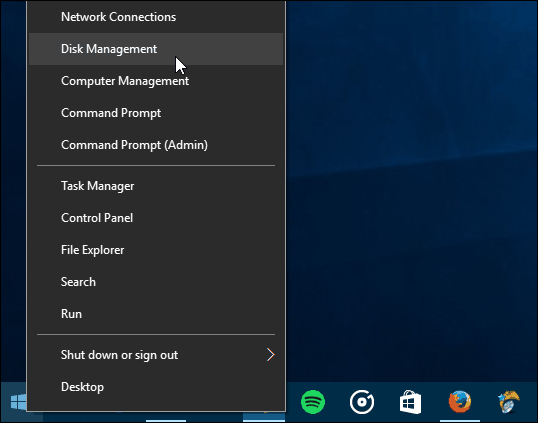The image size is (538, 423).
Task: Launch Firefox from the taskbar
Action: [460, 401]
